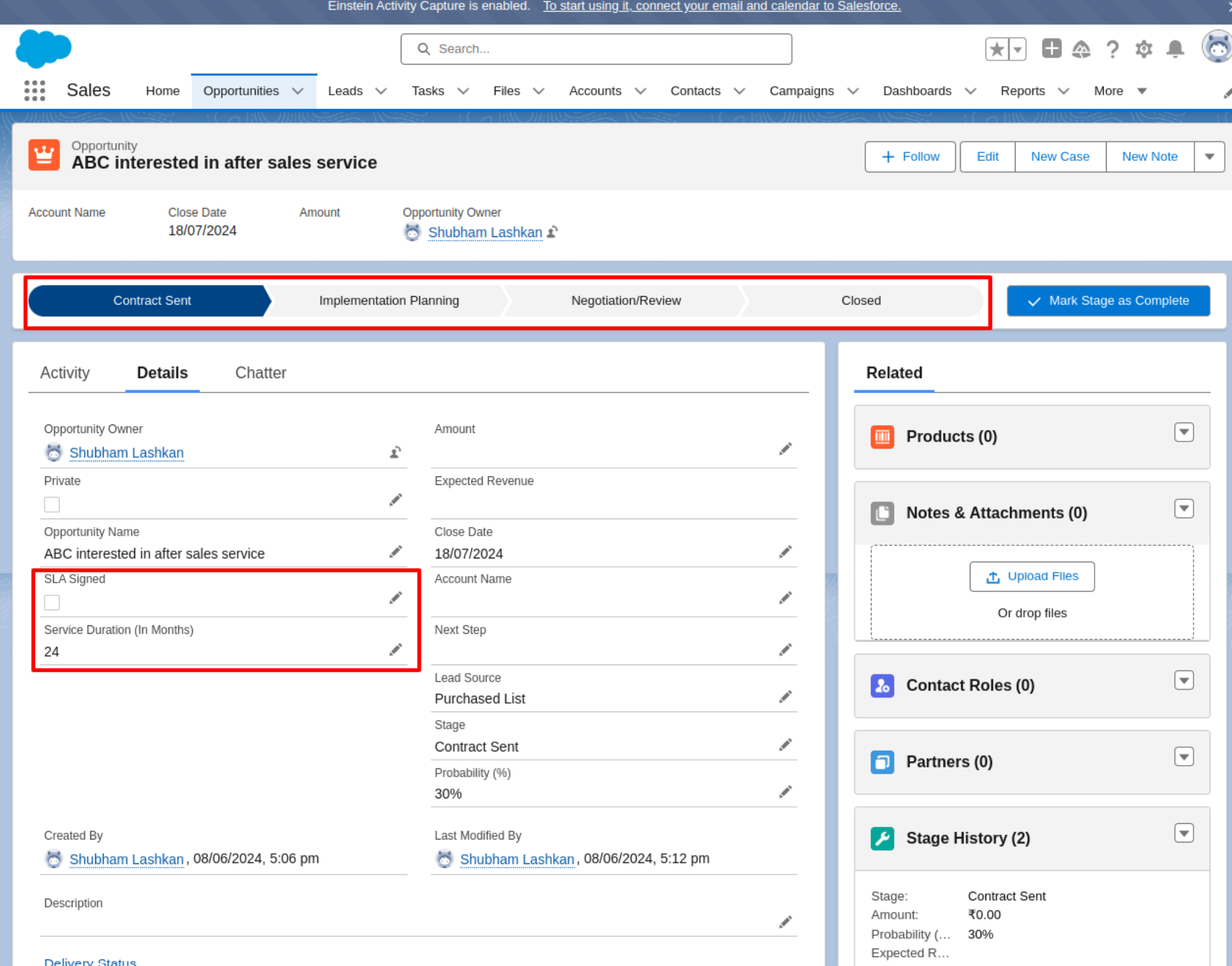The height and width of the screenshot is (966, 1232).
Task: Open the Products panel dropdown arrow
Action: [x=1183, y=432]
